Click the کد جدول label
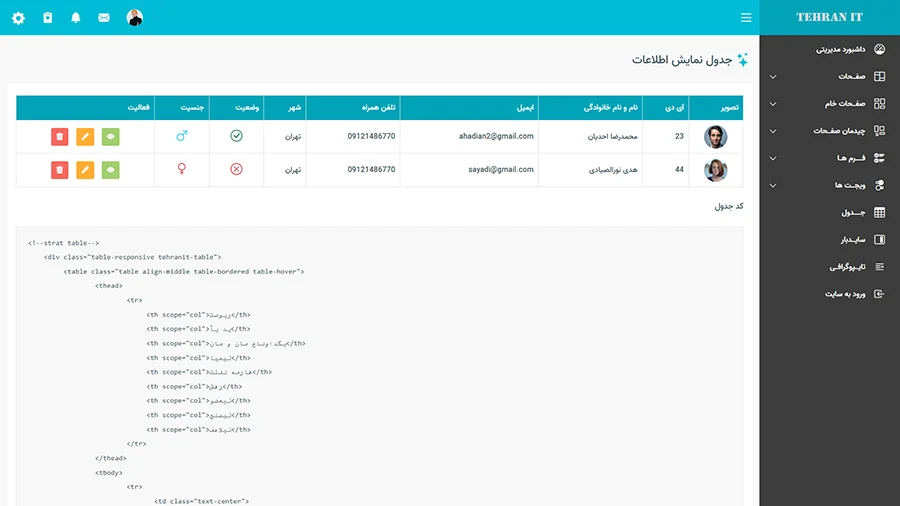 point(729,206)
